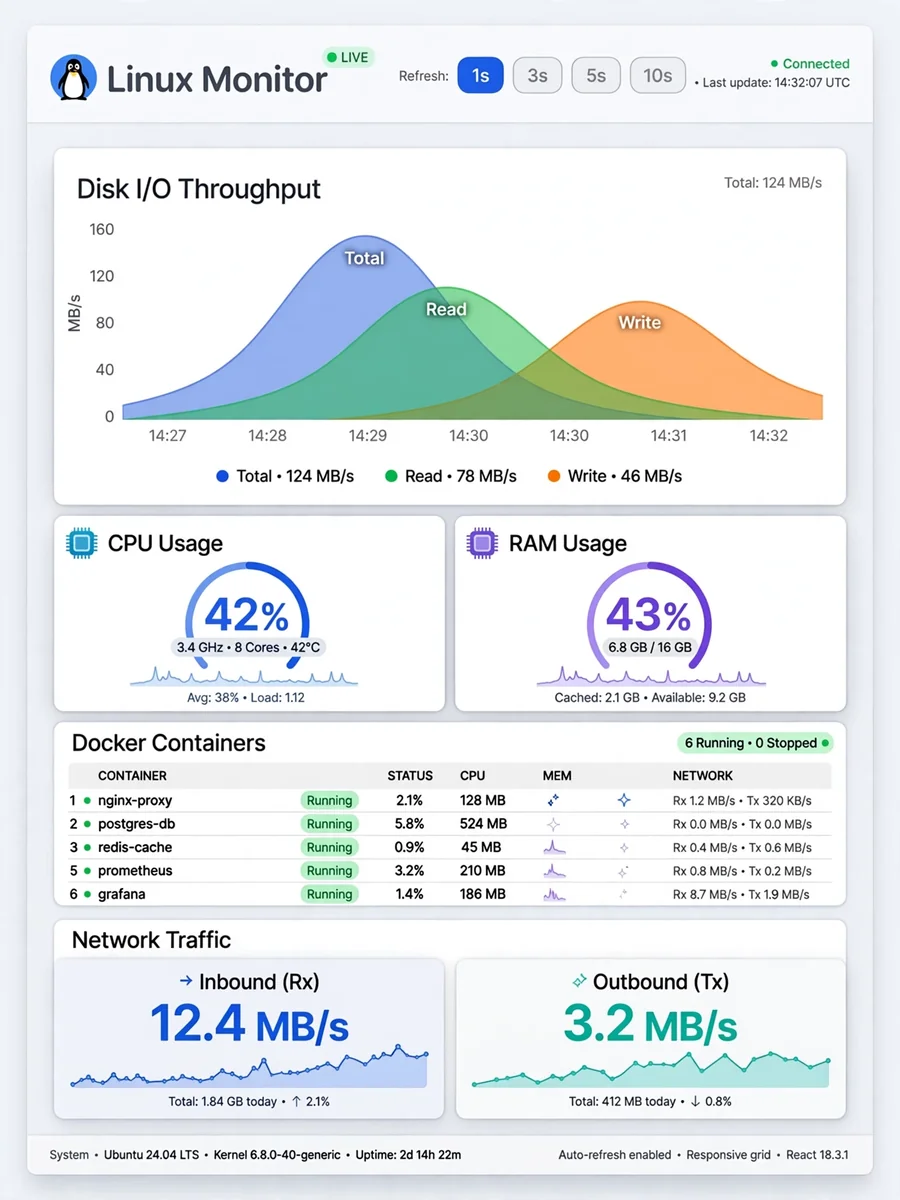Click the Outbound Tx icon
The height and width of the screenshot is (1200, 900).
tap(578, 982)
